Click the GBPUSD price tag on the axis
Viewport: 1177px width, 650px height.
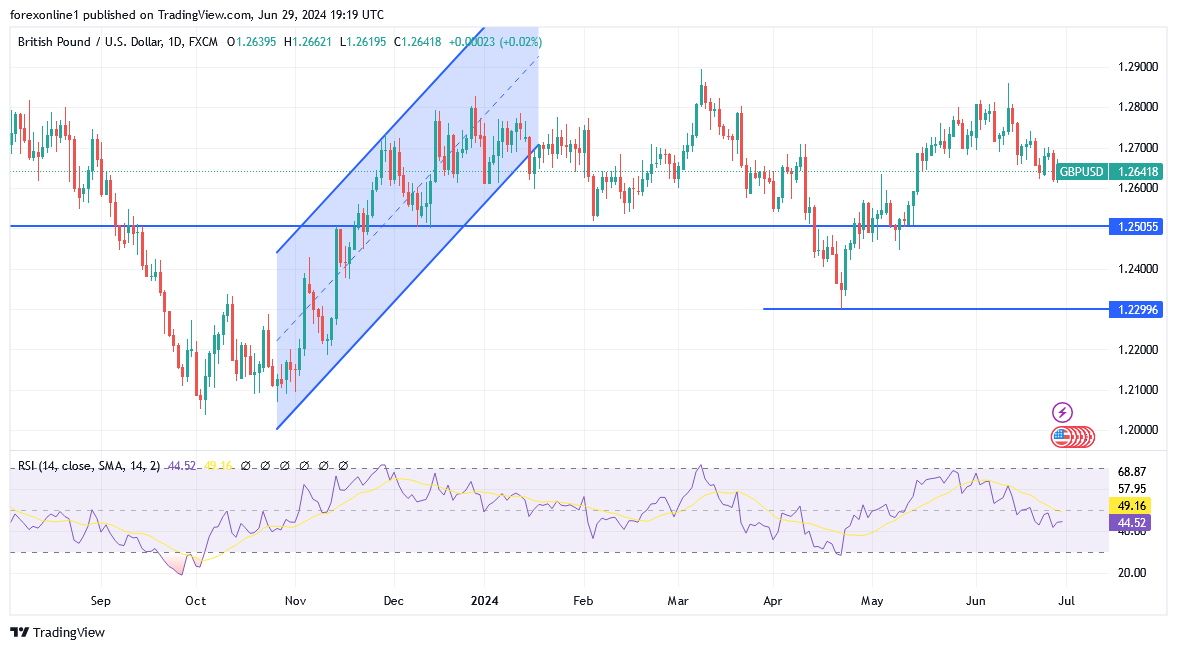coord(1082,172)
